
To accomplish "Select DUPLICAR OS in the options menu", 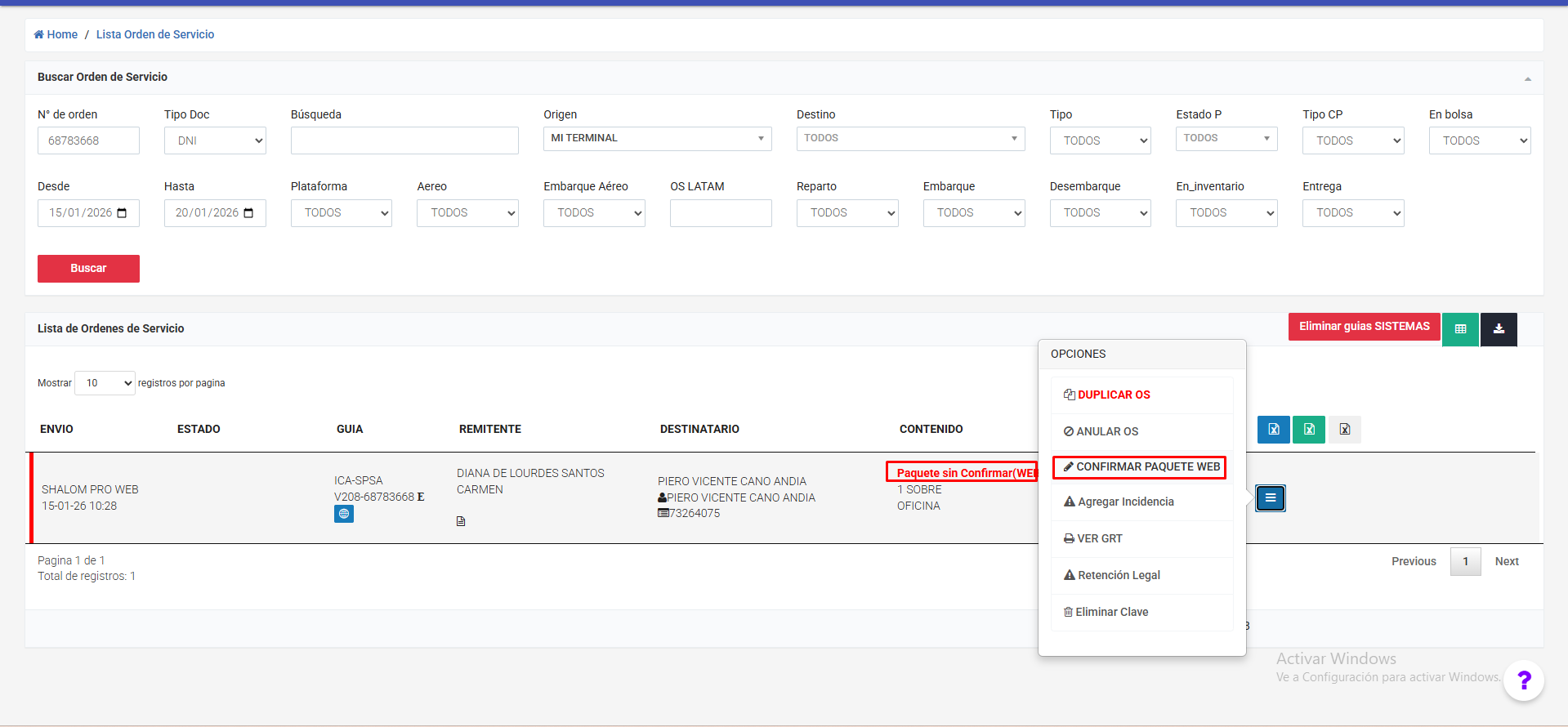I will pyautogui.click(x=1107, y=395).
